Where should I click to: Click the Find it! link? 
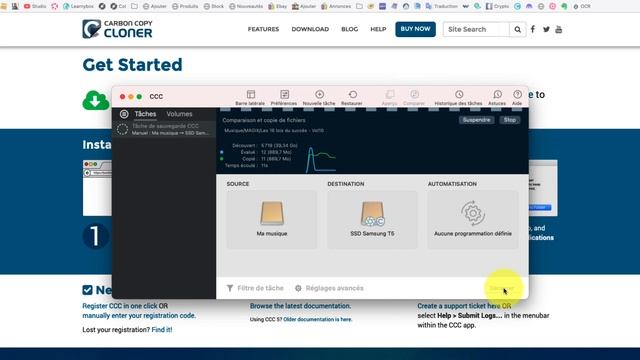(162, 329)
